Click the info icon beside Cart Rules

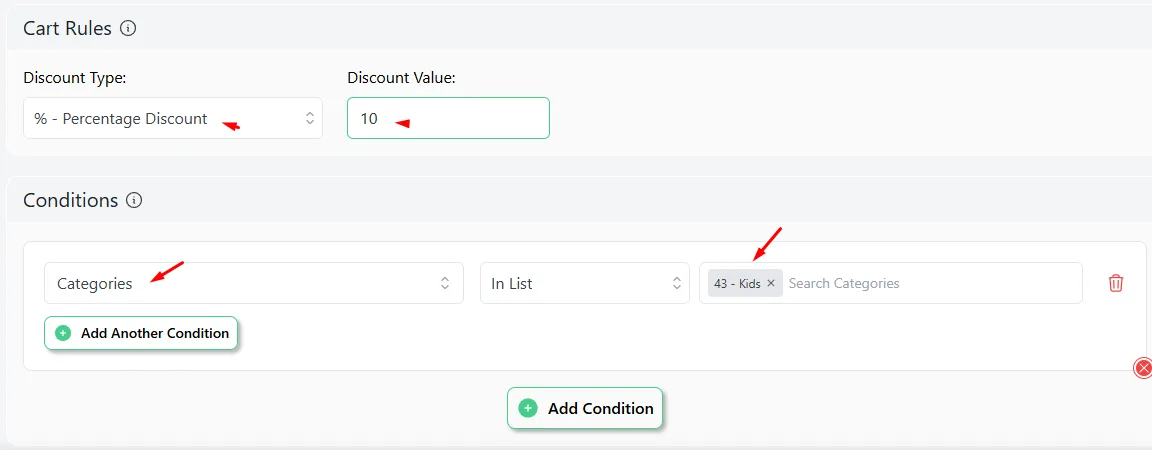tap(129, 29)
